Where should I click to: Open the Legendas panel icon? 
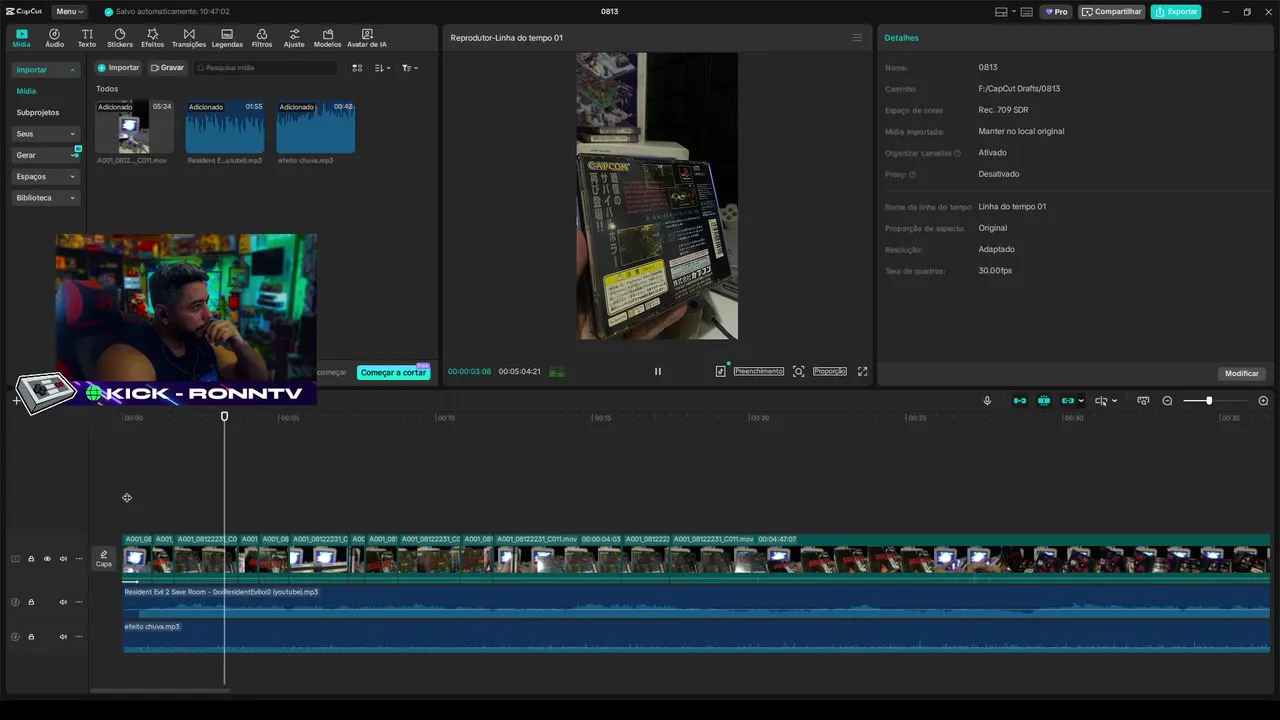(x=227, y=38)
